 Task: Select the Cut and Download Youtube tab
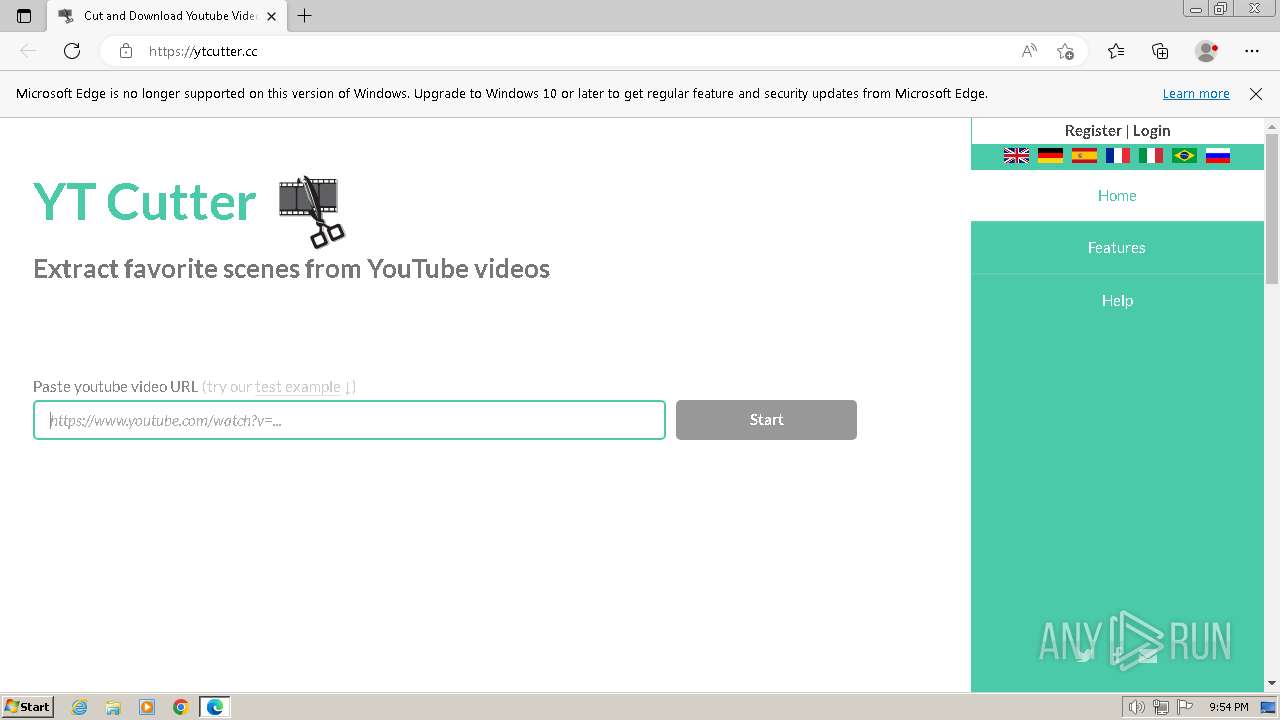click(166, 16)
